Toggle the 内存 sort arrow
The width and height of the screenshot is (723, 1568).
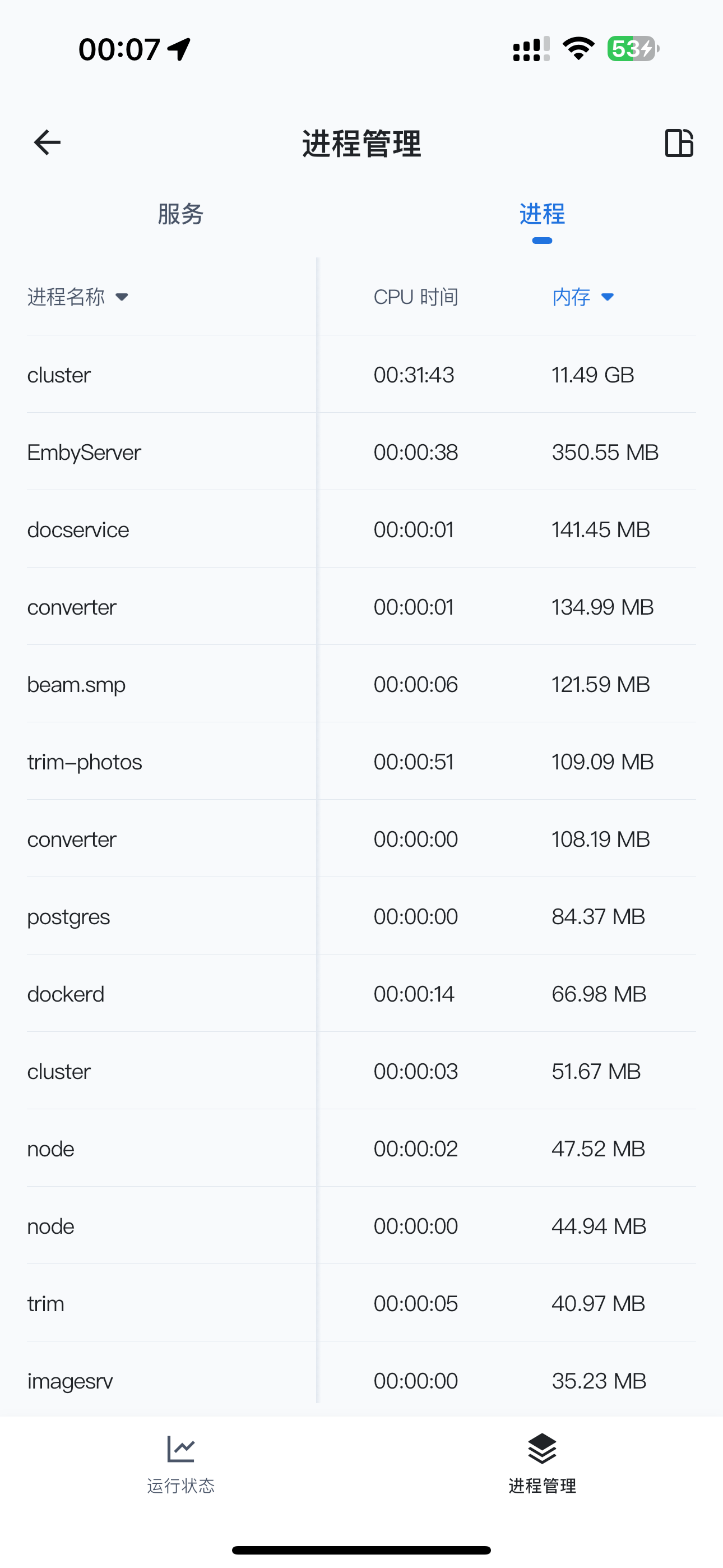(608, 297)
